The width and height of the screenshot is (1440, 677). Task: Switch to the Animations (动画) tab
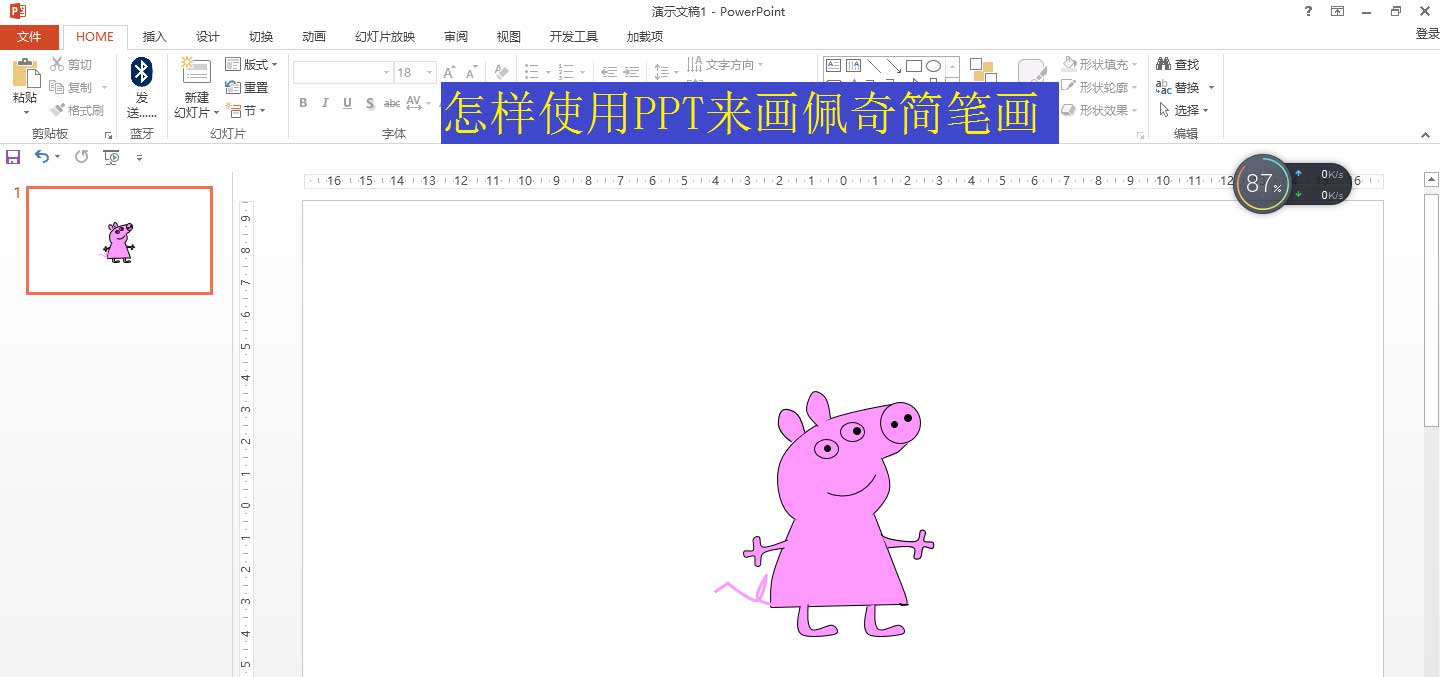[314, 37]
